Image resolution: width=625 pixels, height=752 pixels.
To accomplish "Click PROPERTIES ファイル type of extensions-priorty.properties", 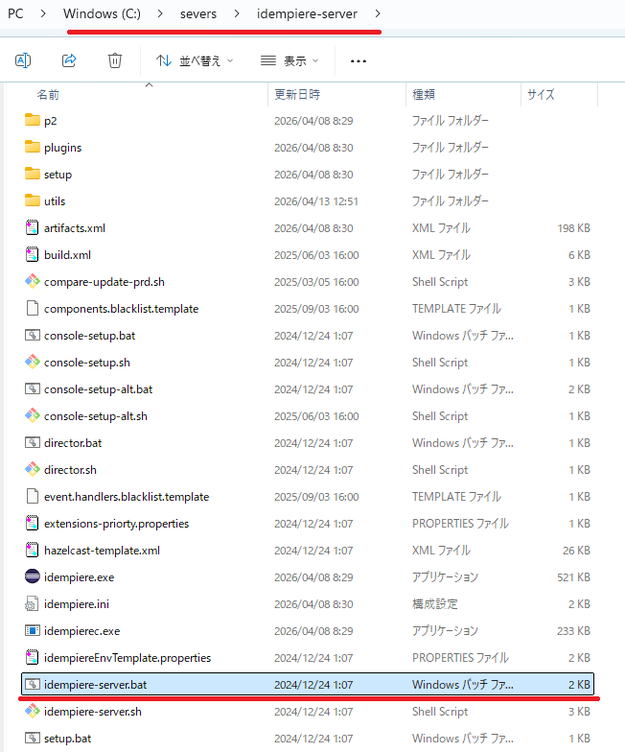I will click(460, 523).
